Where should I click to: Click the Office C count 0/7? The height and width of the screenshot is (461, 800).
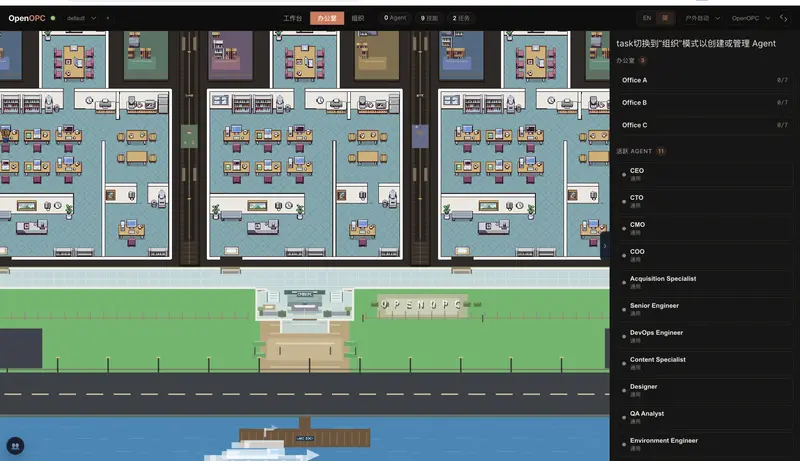(x=782, y=125)
